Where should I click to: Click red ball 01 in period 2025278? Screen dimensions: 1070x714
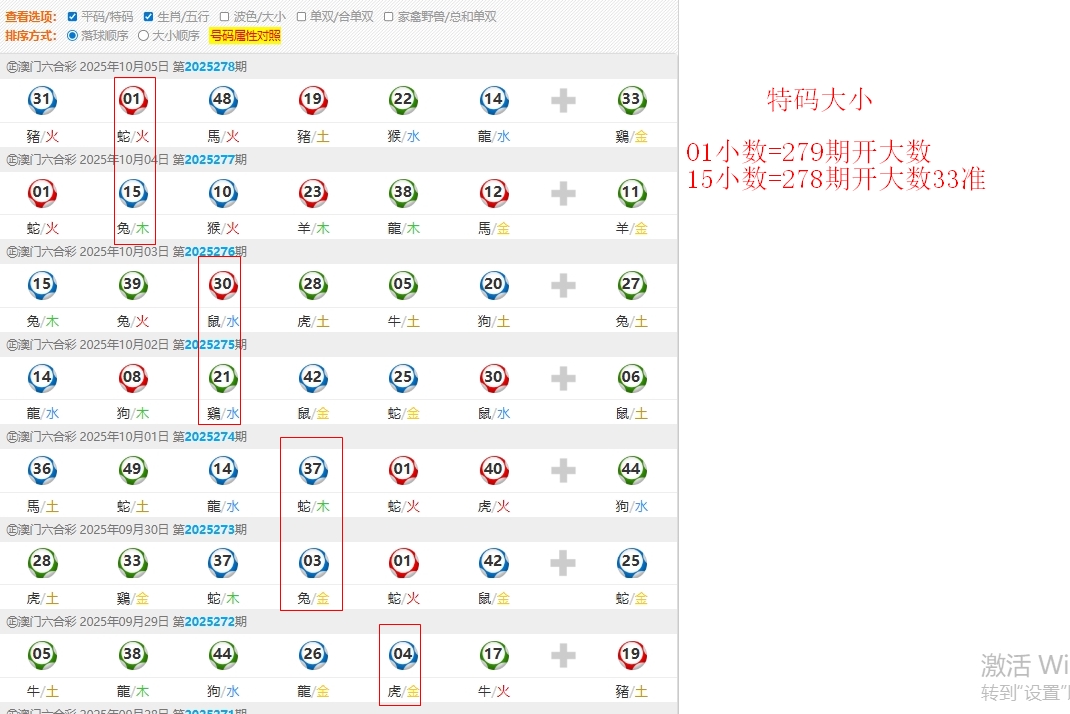click(132, 99)
